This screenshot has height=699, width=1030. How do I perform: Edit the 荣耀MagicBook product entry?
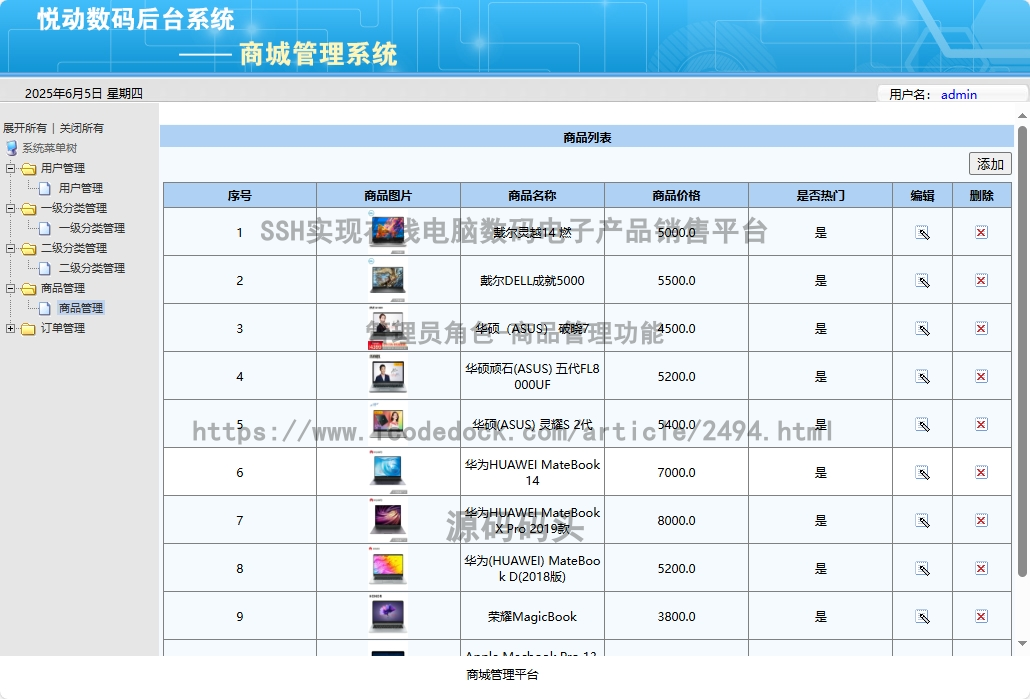tap(922, 617)
